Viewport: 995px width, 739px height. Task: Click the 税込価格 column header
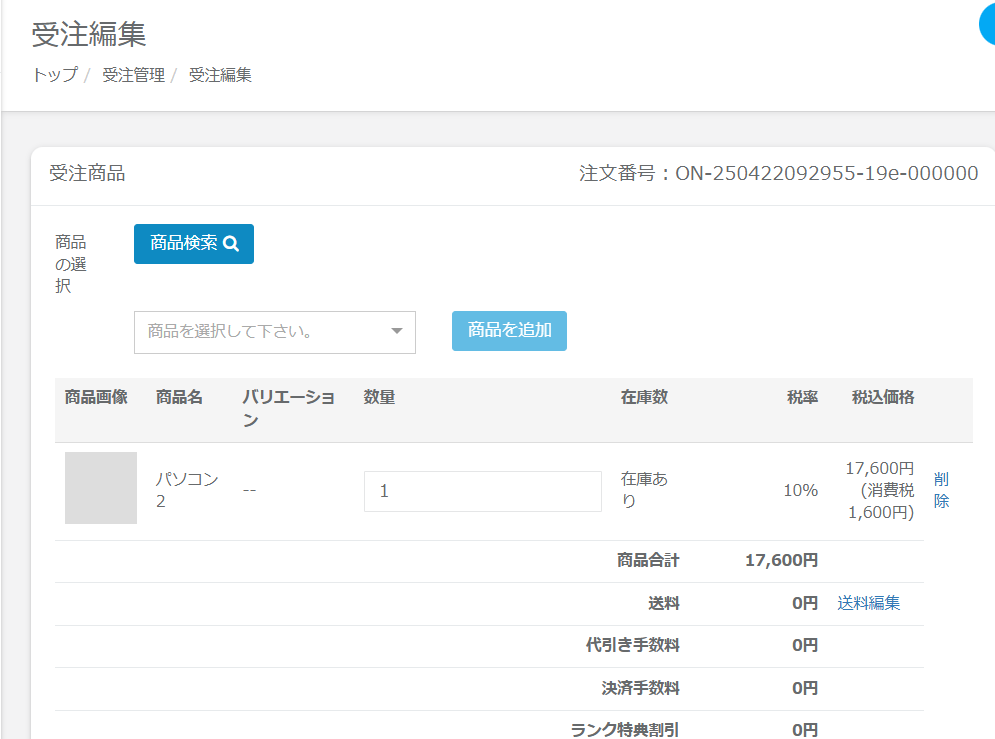[x=882, y=397]
